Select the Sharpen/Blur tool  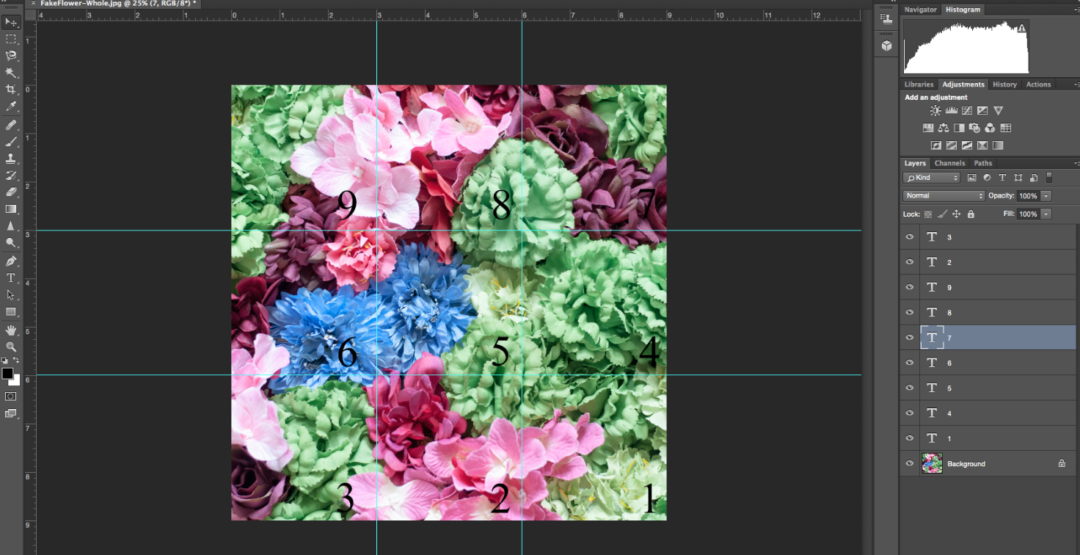(x=11, y=226)
